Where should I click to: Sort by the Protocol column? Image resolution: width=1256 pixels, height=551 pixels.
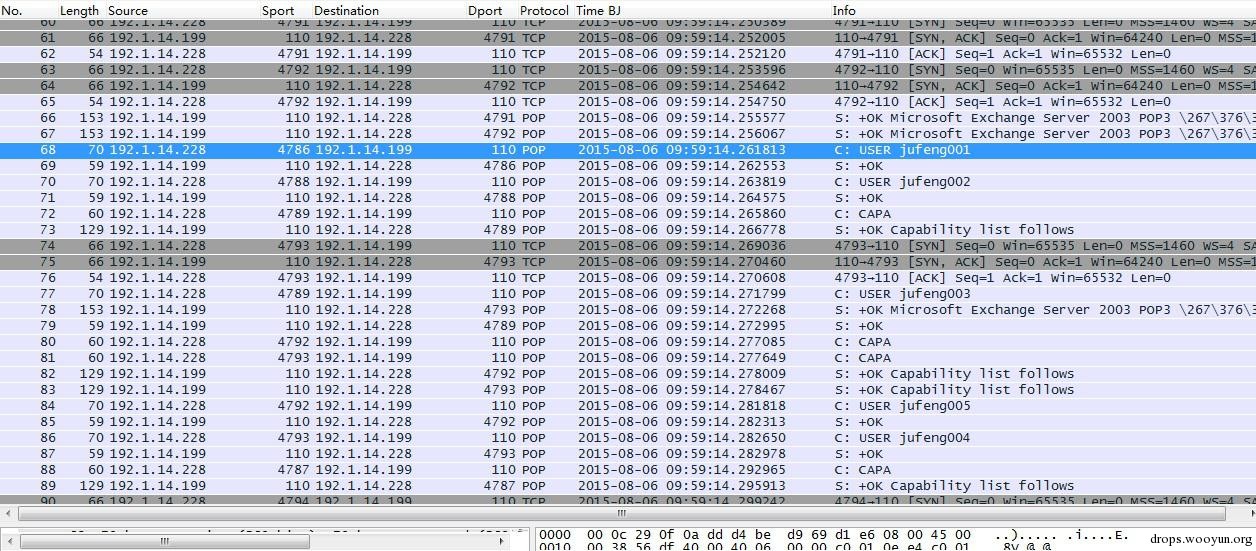click(x=544, y=10)
